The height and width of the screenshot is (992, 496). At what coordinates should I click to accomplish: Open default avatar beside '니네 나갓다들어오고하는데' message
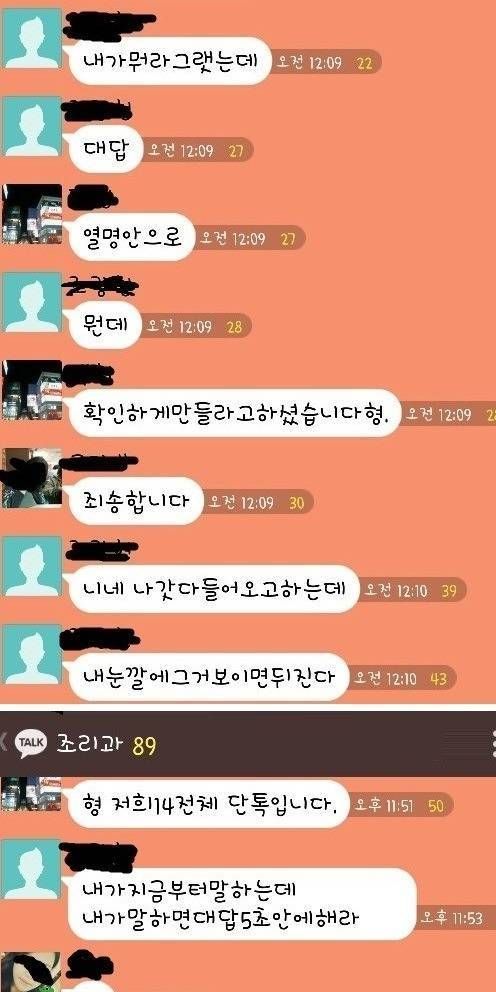point(32,566)
